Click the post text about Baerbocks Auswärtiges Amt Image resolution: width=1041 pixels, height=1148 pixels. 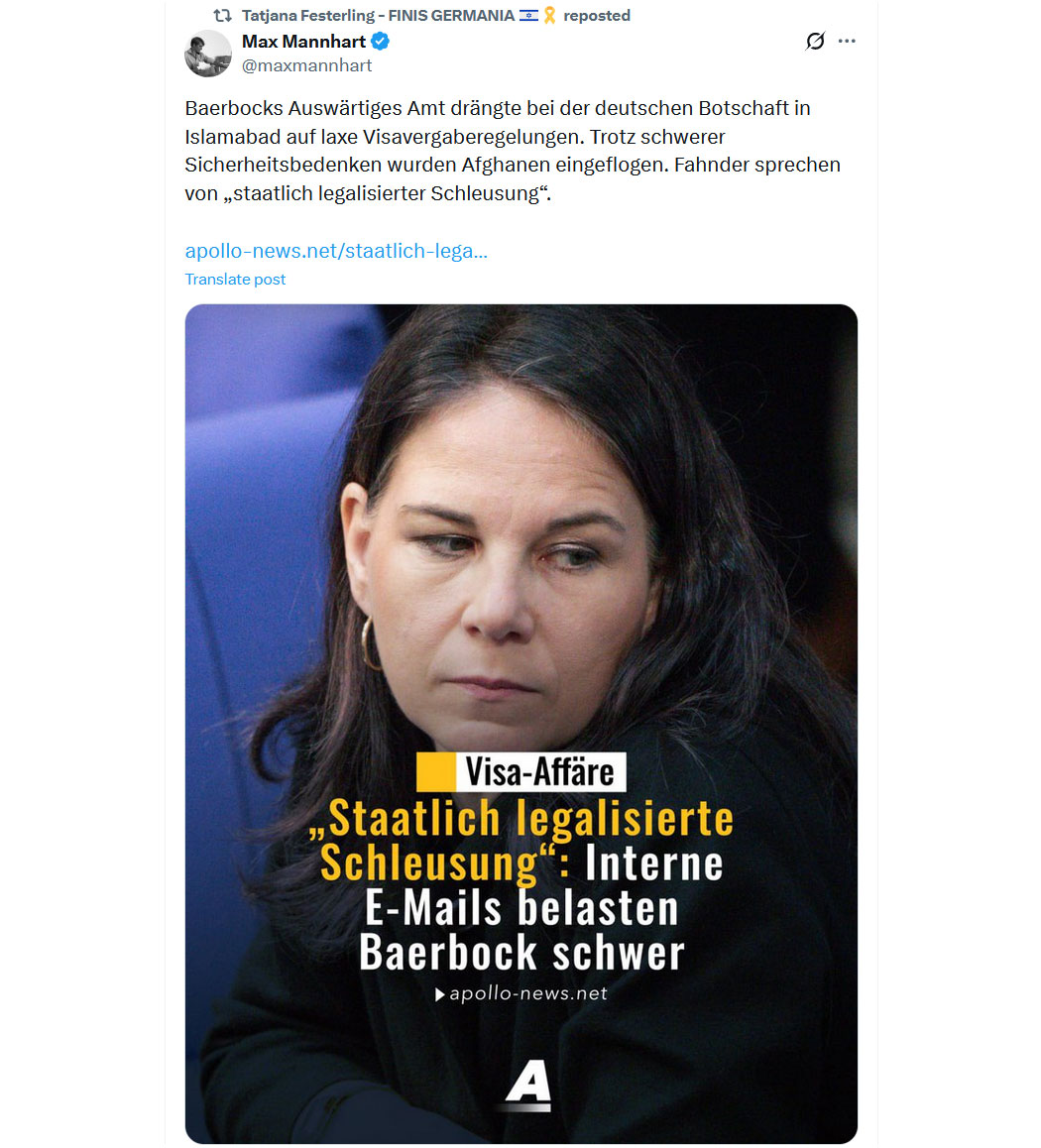[x=513, y=151]
